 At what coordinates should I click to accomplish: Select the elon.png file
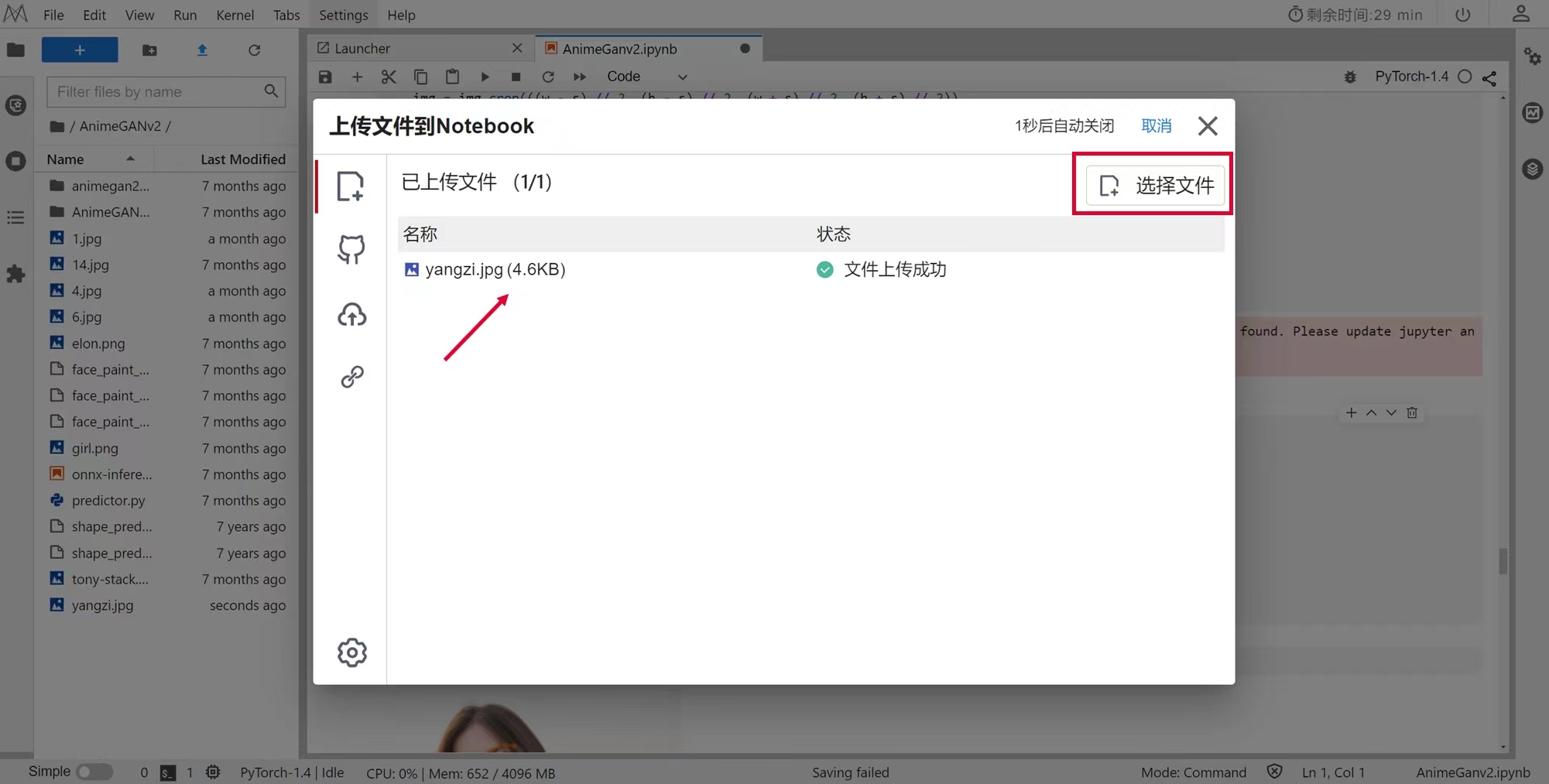pyautogui.click(x=166, y=343)
